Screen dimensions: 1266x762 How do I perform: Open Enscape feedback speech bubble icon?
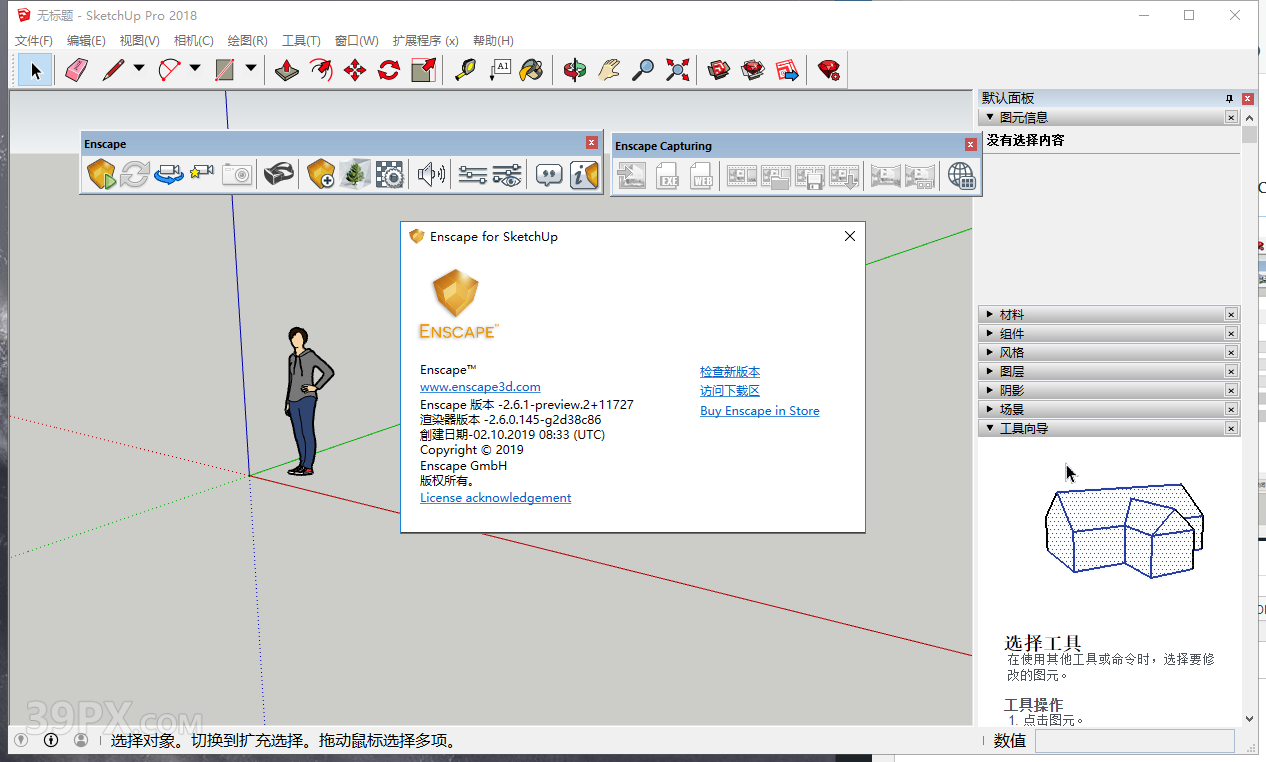click(x=551, y=175)
